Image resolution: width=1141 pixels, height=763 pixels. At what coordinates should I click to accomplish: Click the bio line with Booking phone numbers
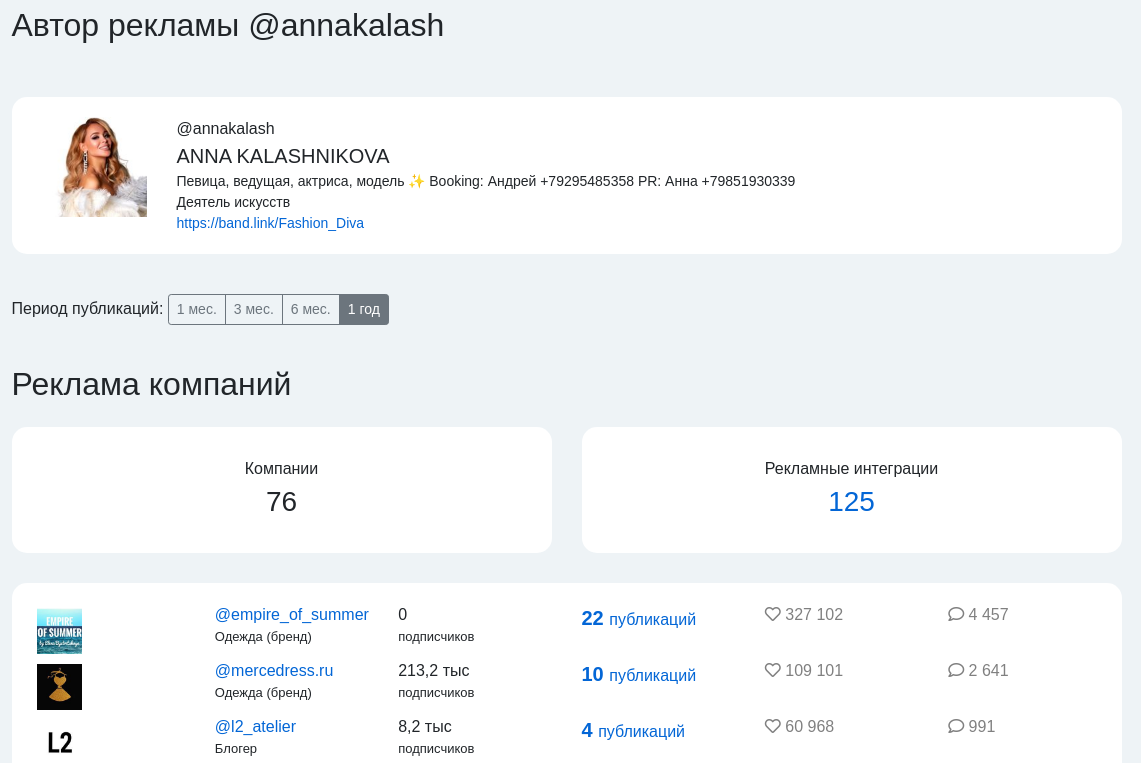point(485,181)
